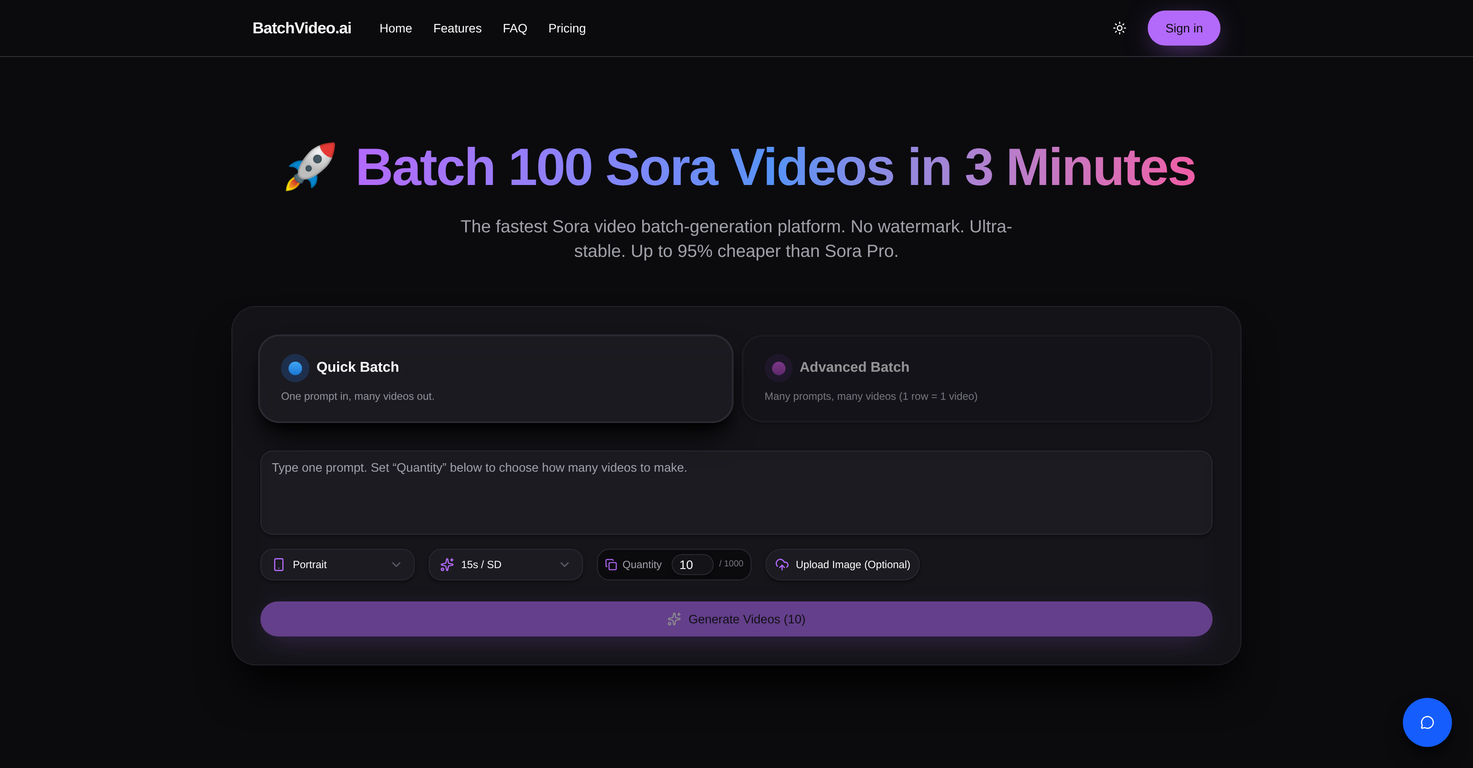Select the Portrait orientation phone icon
The height and width of the screenshot is (768, 1473).
tap(278, 564)
